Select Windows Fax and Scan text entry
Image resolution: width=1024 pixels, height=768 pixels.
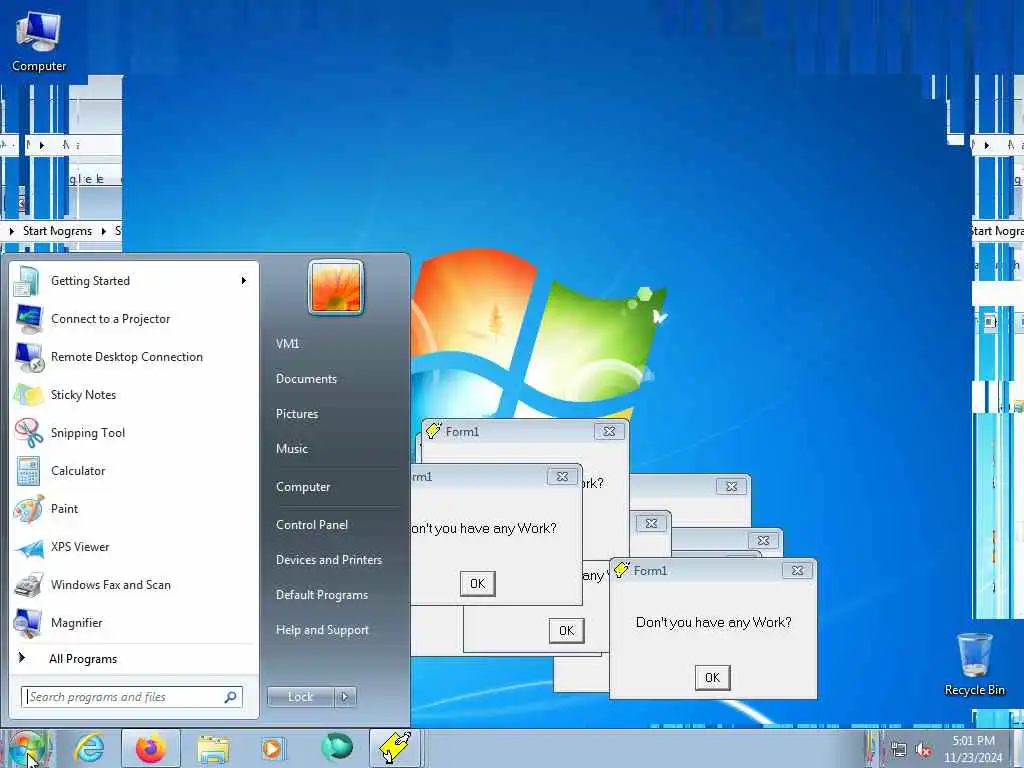click(x=111, y=585)
